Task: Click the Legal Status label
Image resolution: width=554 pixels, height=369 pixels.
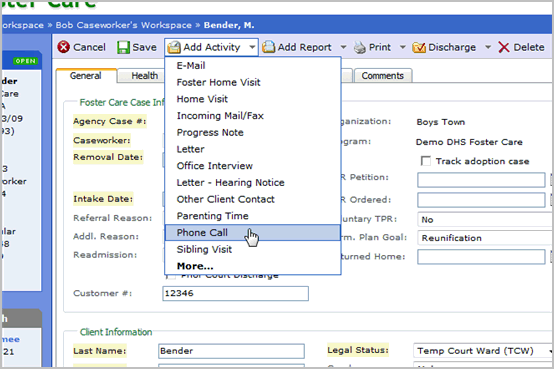Action: coord(358,350)
